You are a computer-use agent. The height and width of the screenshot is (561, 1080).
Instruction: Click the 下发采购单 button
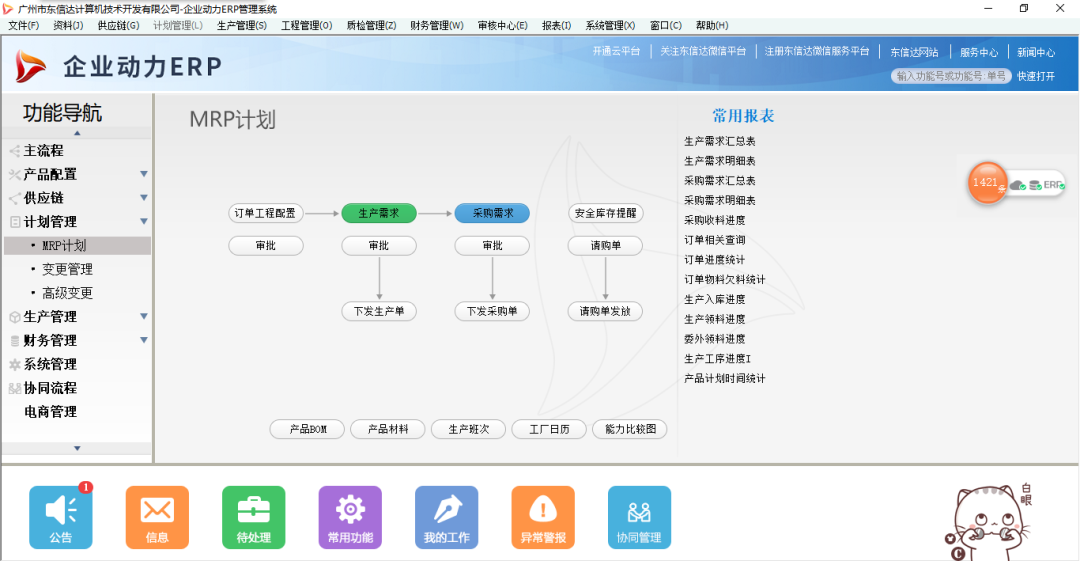click(492, 312)
